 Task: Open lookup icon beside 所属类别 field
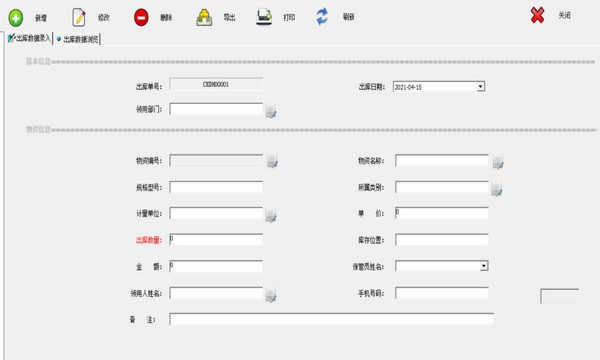(x=497, y=189)
